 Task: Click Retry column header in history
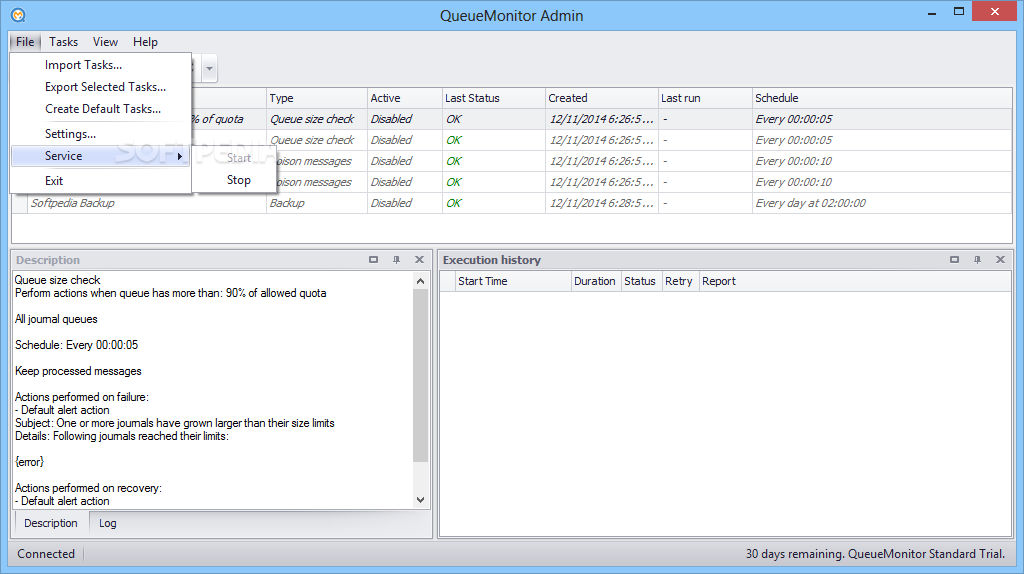(x=680, y=281)
